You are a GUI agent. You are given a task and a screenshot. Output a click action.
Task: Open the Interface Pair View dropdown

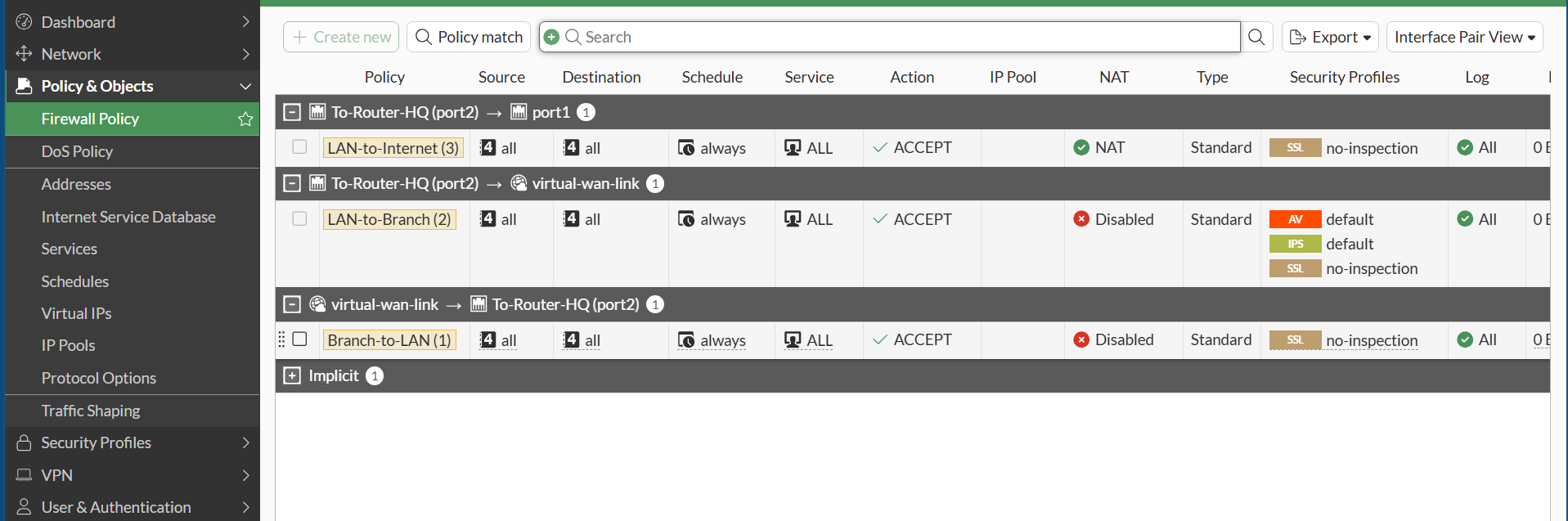coord(1464,37)
